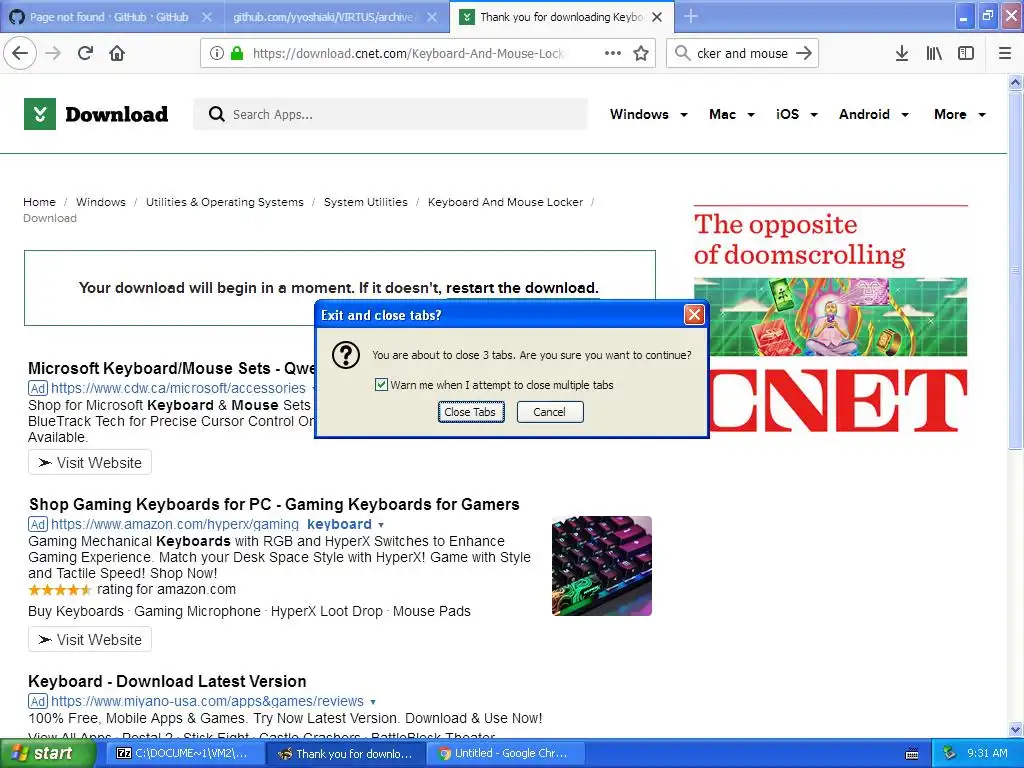Click Visit Website under Microsoft Keyboard/Mouse Sets
Image resolution: width=1024 pixels, height=768 pixels.
point(90,462)
